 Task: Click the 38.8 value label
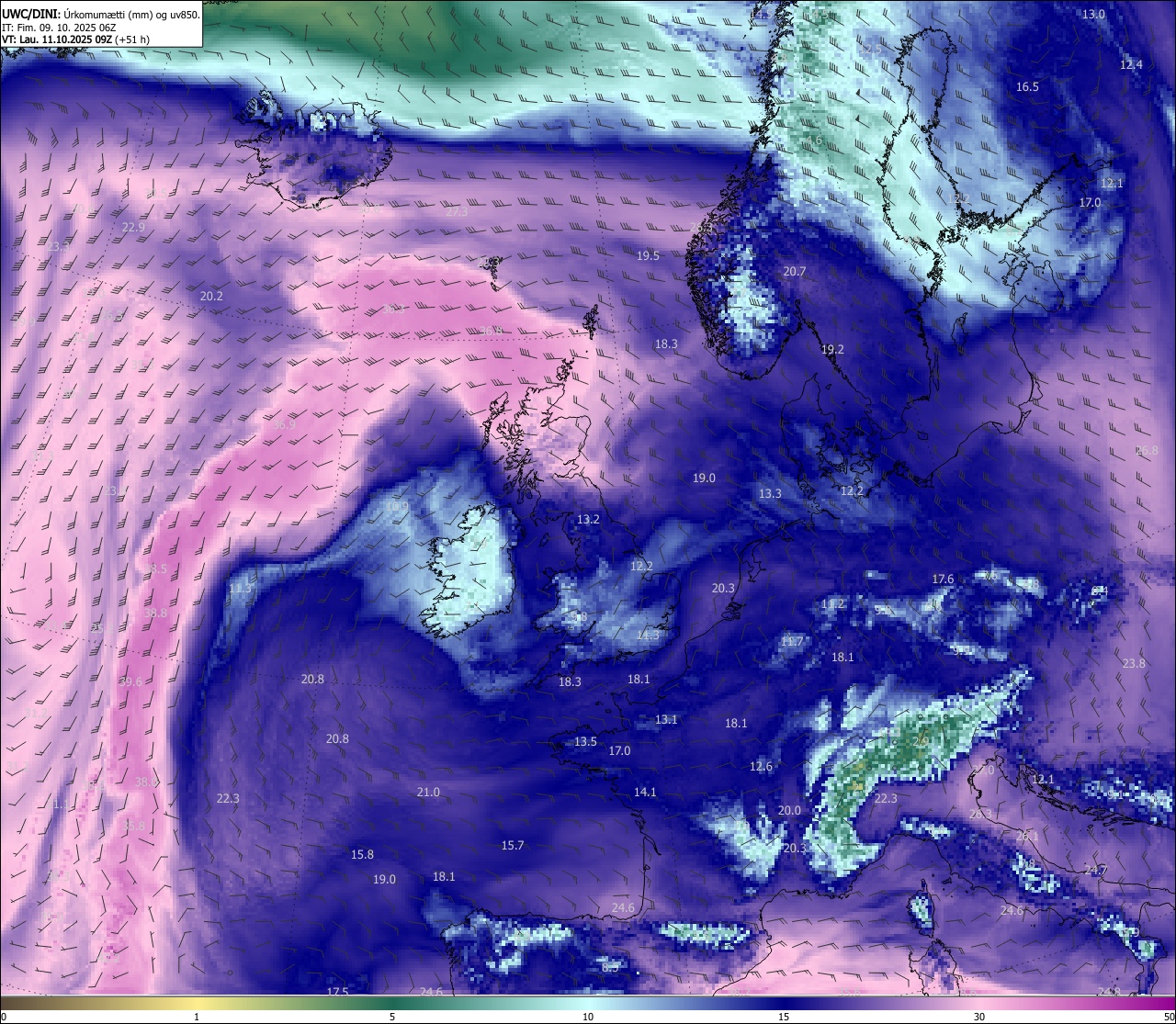click(x=155, y=613)
